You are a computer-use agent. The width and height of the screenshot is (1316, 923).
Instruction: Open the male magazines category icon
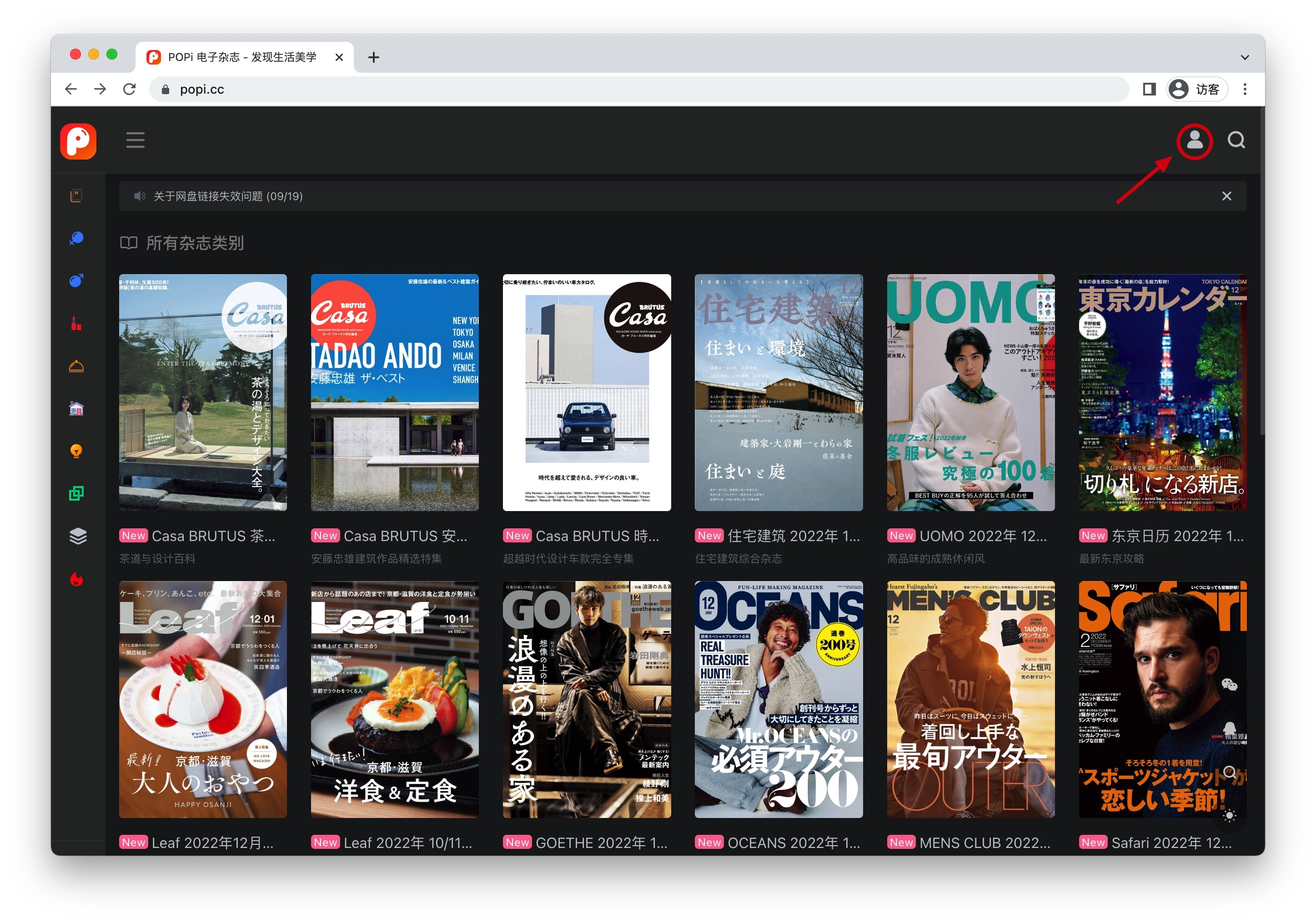(x=76, y=281)
